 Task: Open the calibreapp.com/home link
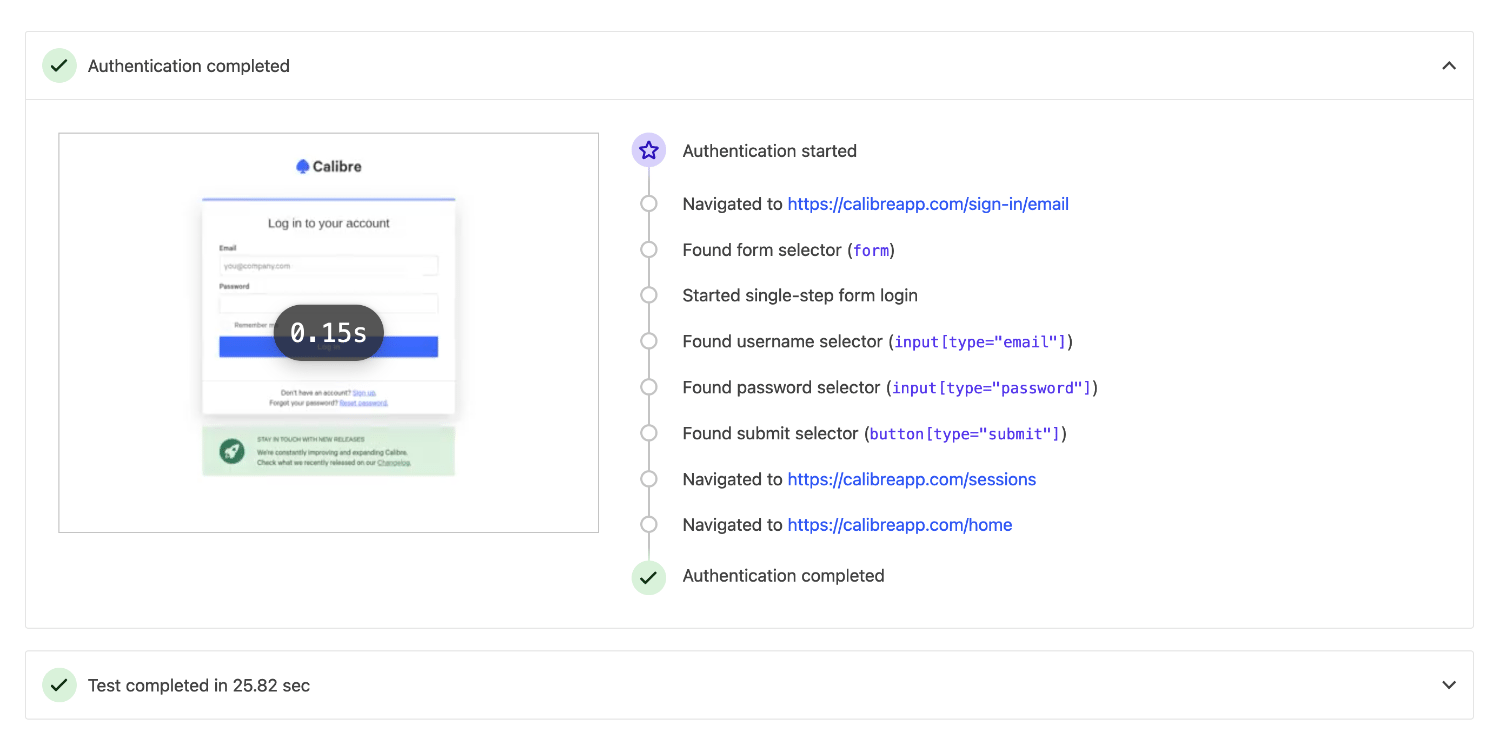(x=899, y=524)
